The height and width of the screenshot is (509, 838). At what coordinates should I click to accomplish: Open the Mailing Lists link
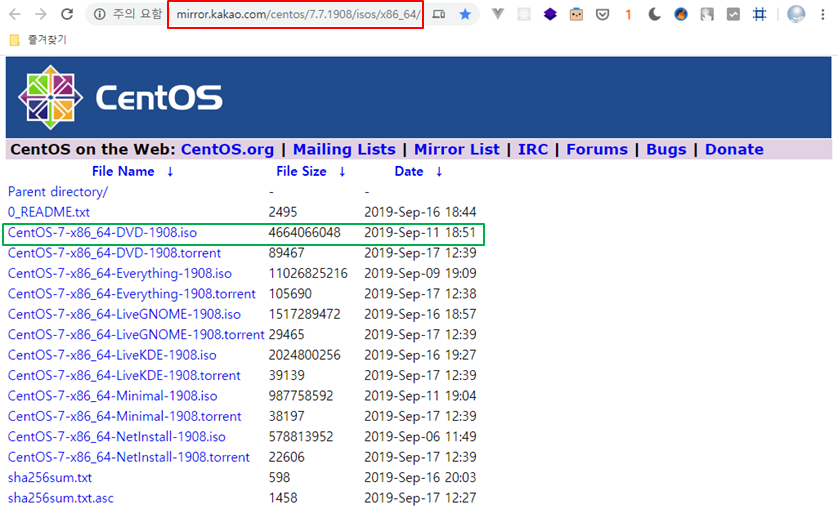[344, 149]
